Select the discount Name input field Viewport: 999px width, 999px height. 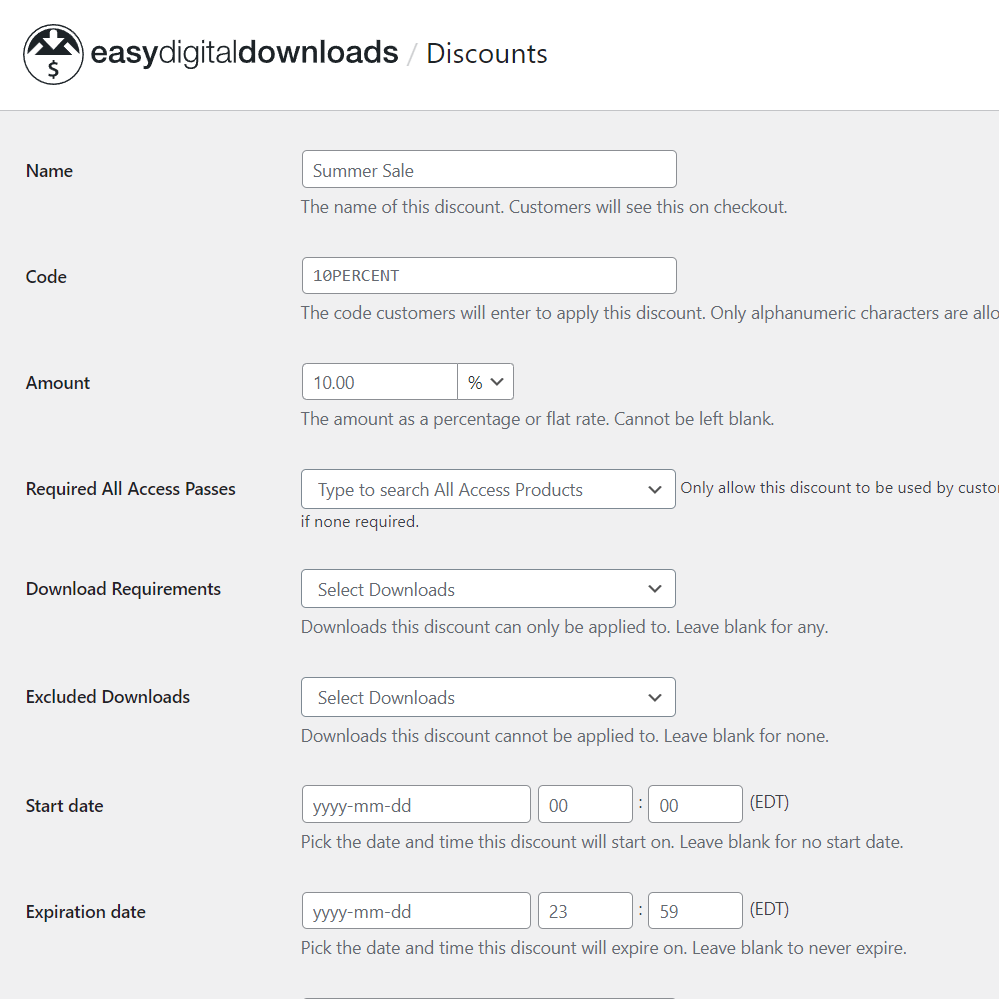(x=488, y=169)
